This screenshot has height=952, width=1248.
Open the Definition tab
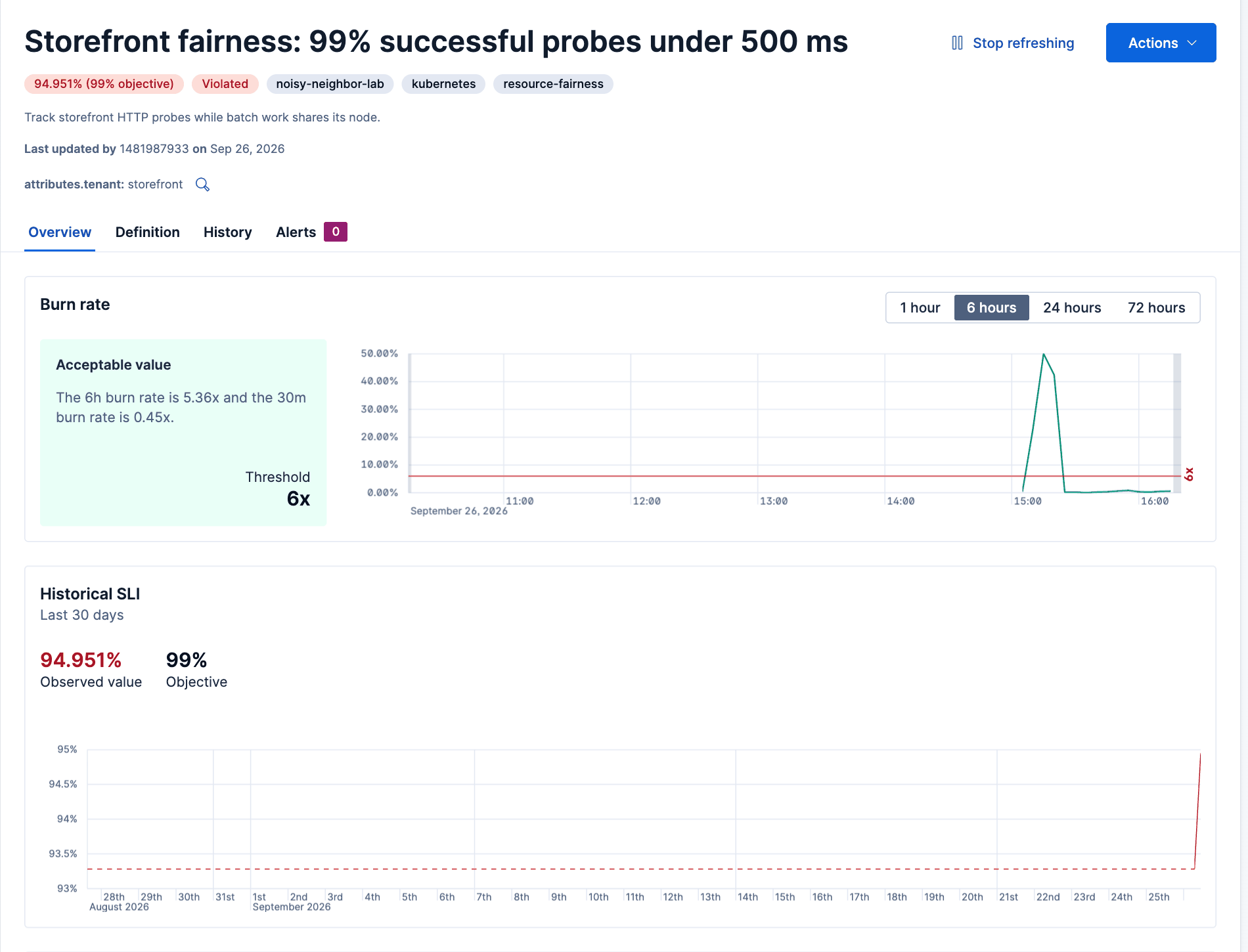click(147, 232)
